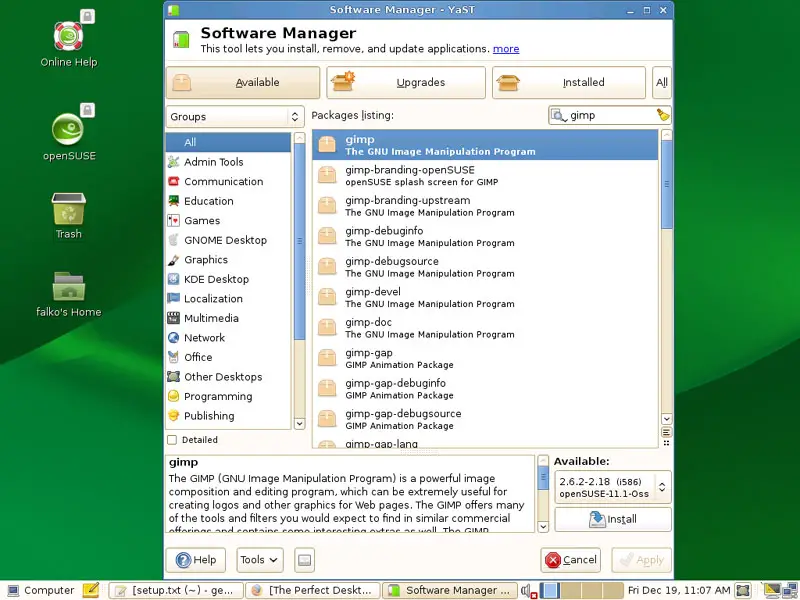This screenshot has width=800, height=600.
Task: Click Software Manager taskbar entry
Action: click(x=449, y=590)
